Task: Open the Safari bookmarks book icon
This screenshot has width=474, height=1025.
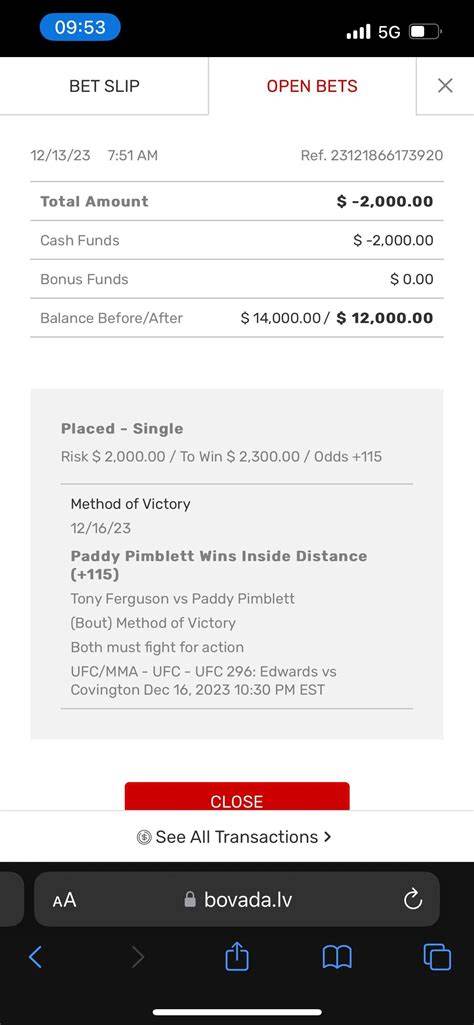Action: pyautogui.click(x=337, y=958)
